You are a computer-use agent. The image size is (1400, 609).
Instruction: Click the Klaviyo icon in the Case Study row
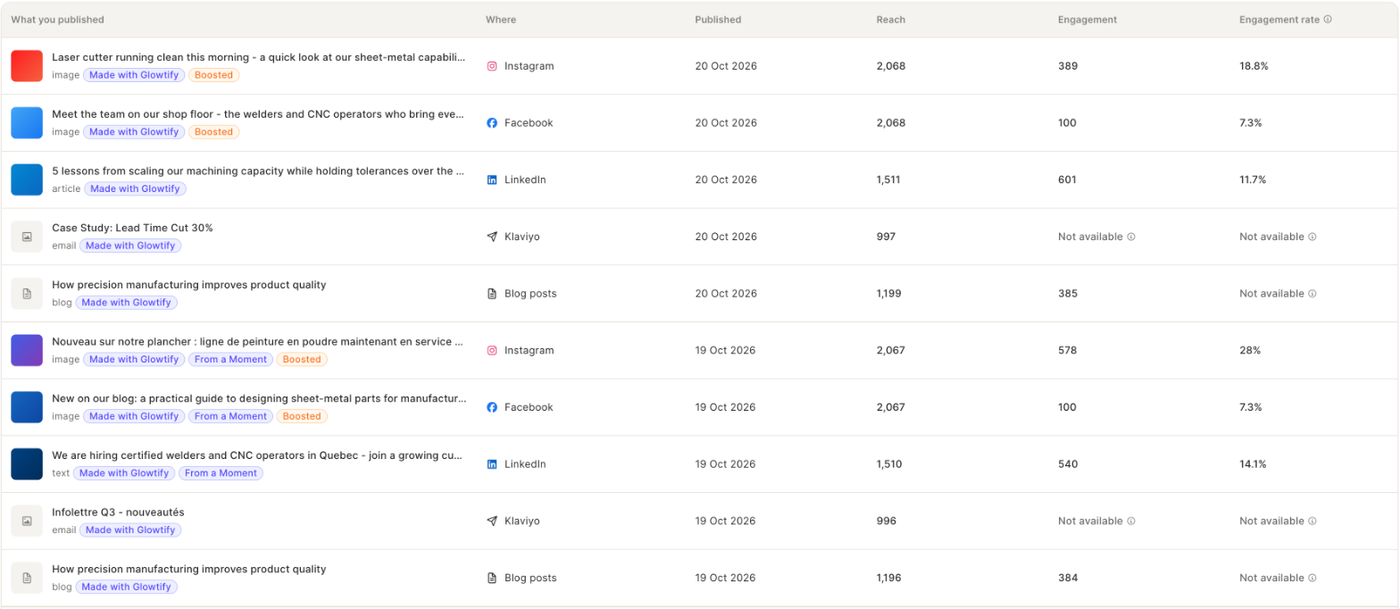[x=492, y=237]
